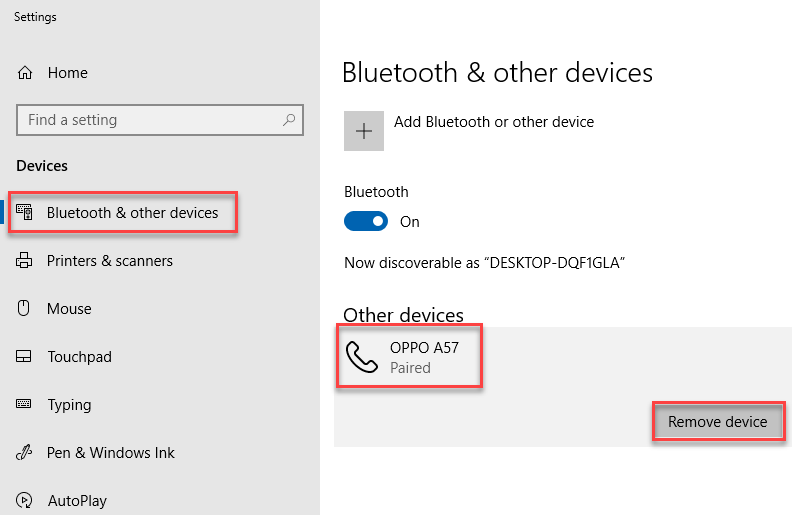
Task: Click the OPPO A57 phone icon
Action: pos(362,357)
